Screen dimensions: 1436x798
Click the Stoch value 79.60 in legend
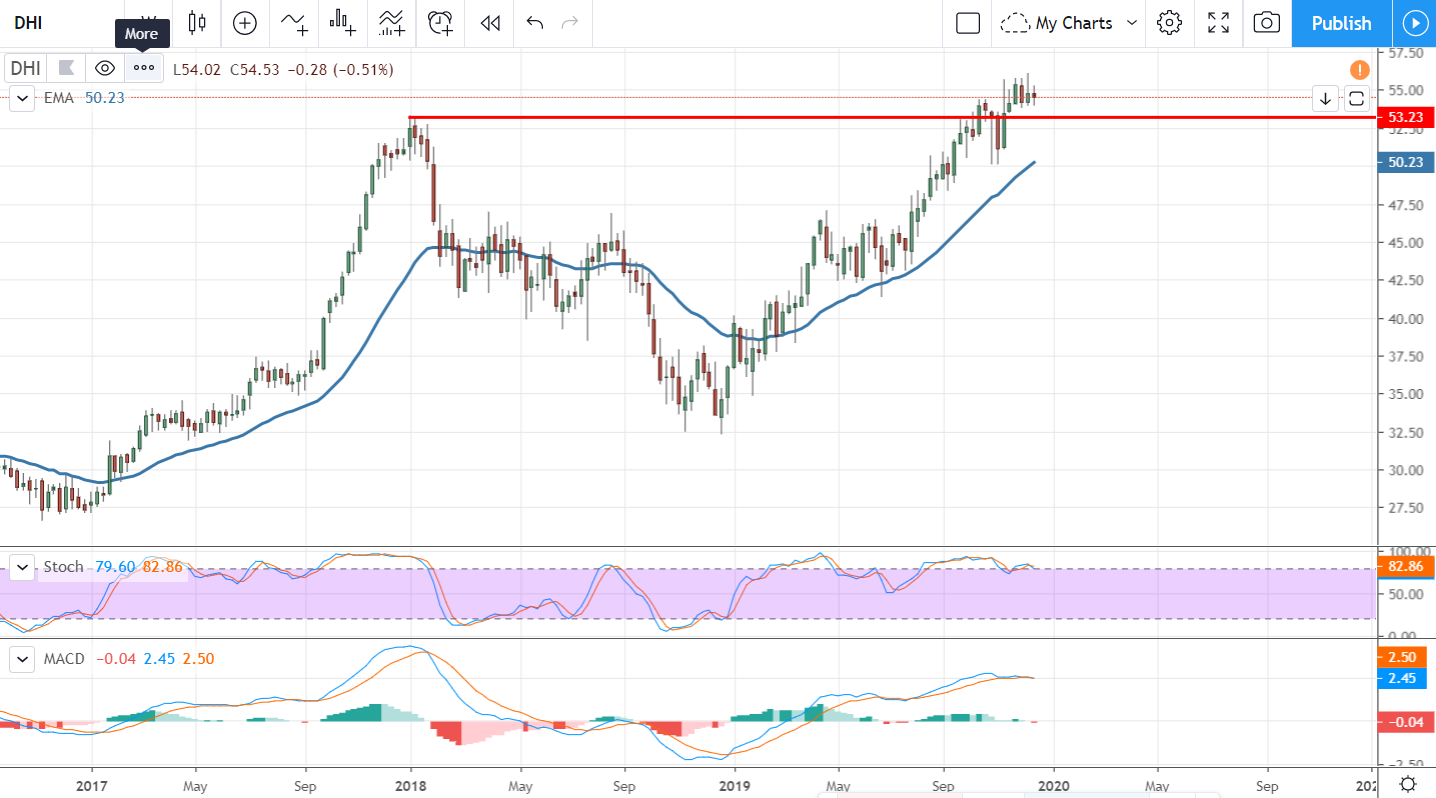116,567
